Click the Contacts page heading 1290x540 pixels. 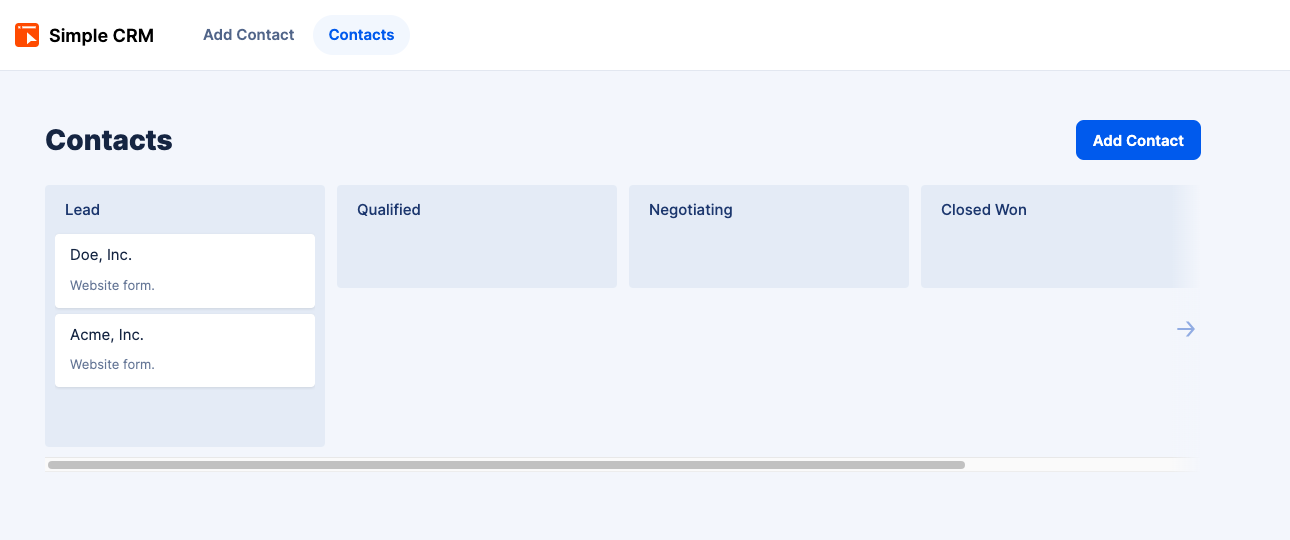pyautogui.click(x=109, y=140)
